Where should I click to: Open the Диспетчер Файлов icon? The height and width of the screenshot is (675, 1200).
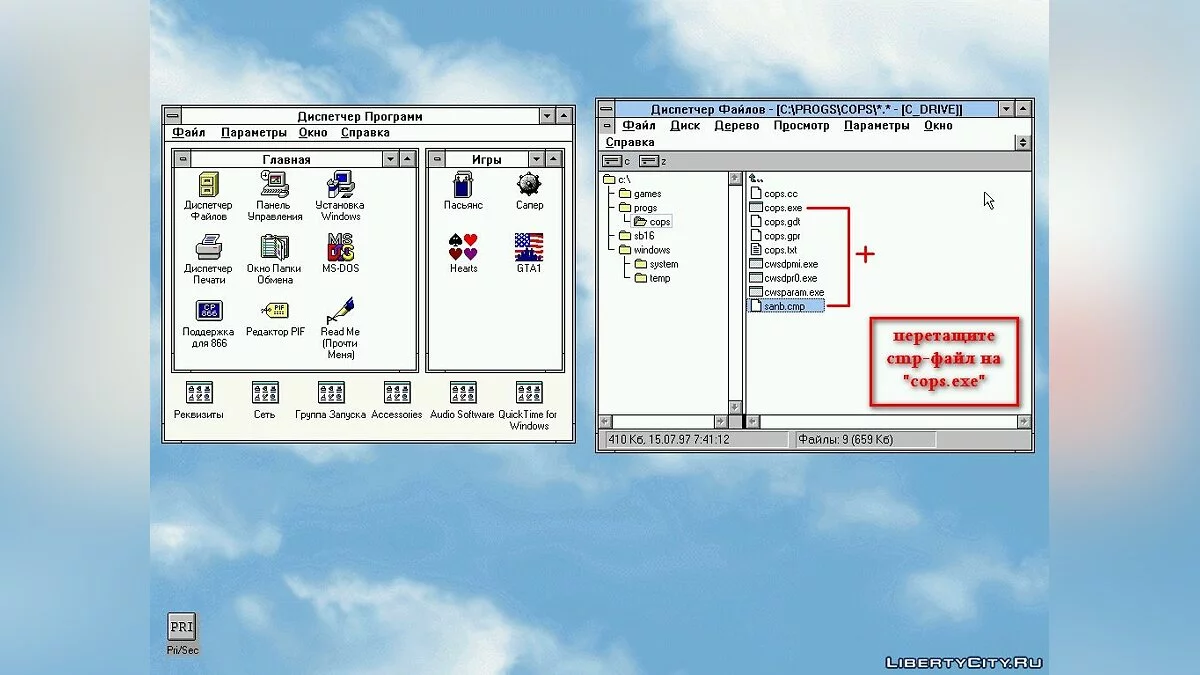(x=208, y=185)
